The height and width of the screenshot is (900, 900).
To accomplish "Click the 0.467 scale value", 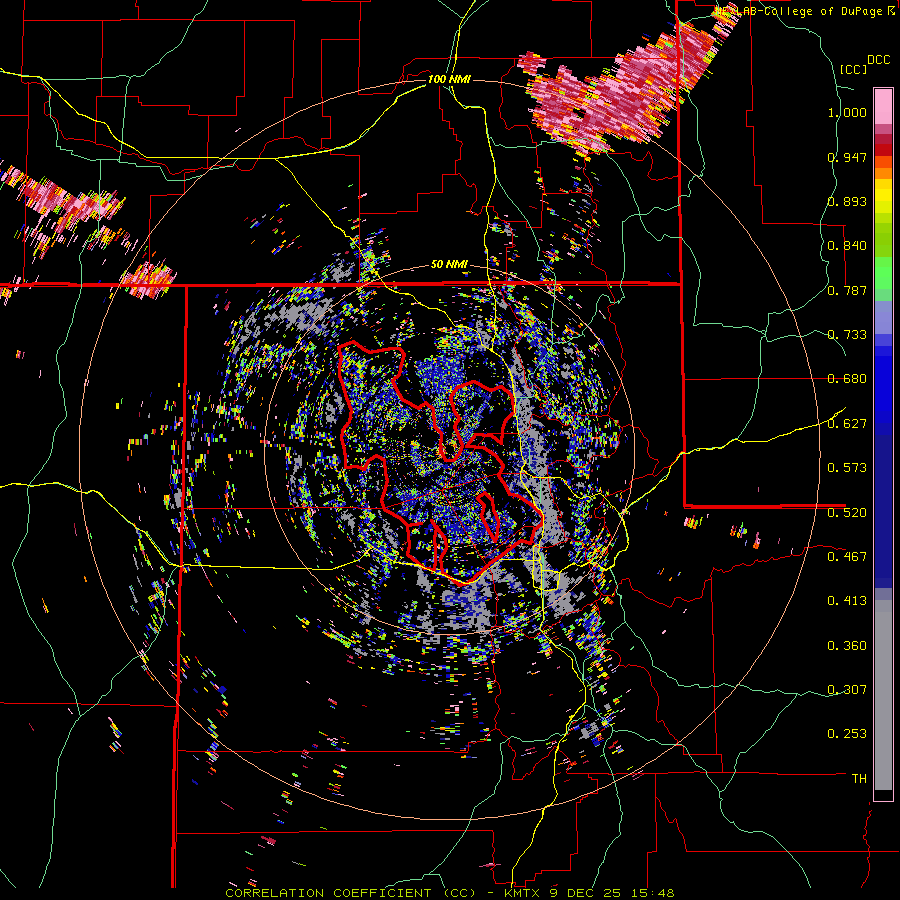I will [x=847, y=556].
